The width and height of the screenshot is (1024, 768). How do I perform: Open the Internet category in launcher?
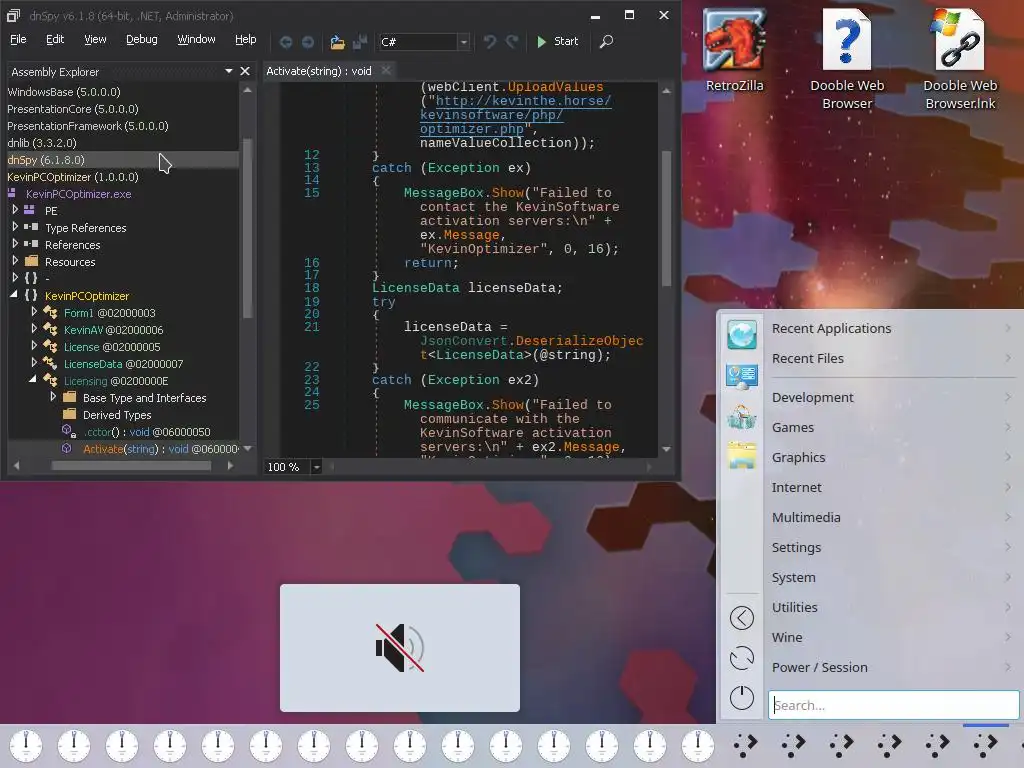pos(891,488)
